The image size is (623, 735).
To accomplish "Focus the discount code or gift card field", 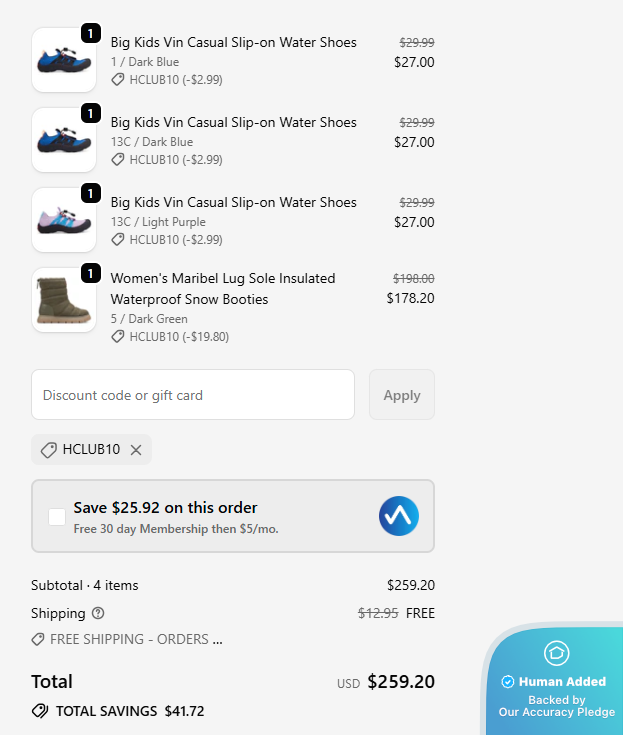I will pyautogui.click(x=193, y=395).
